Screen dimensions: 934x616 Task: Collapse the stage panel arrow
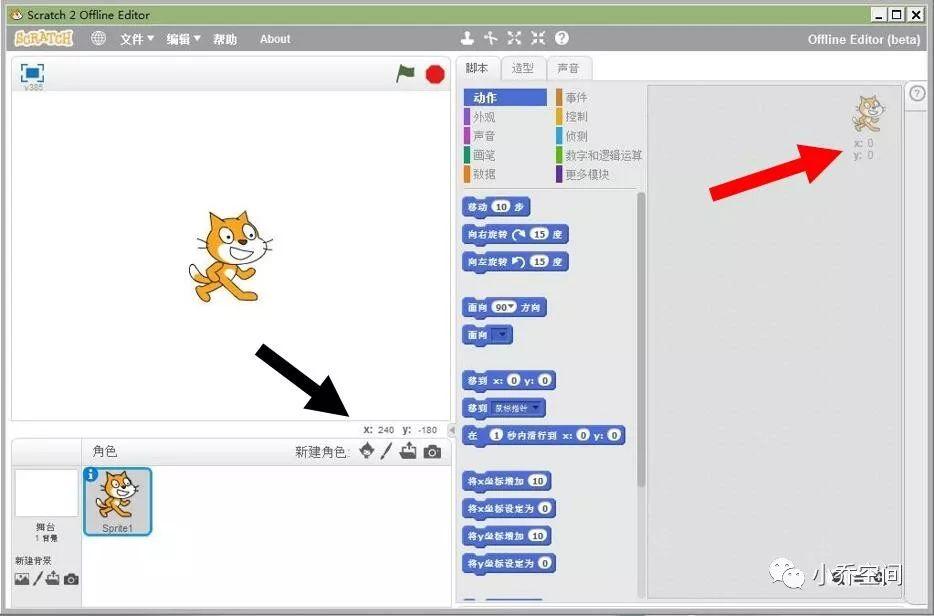(452, 430)
